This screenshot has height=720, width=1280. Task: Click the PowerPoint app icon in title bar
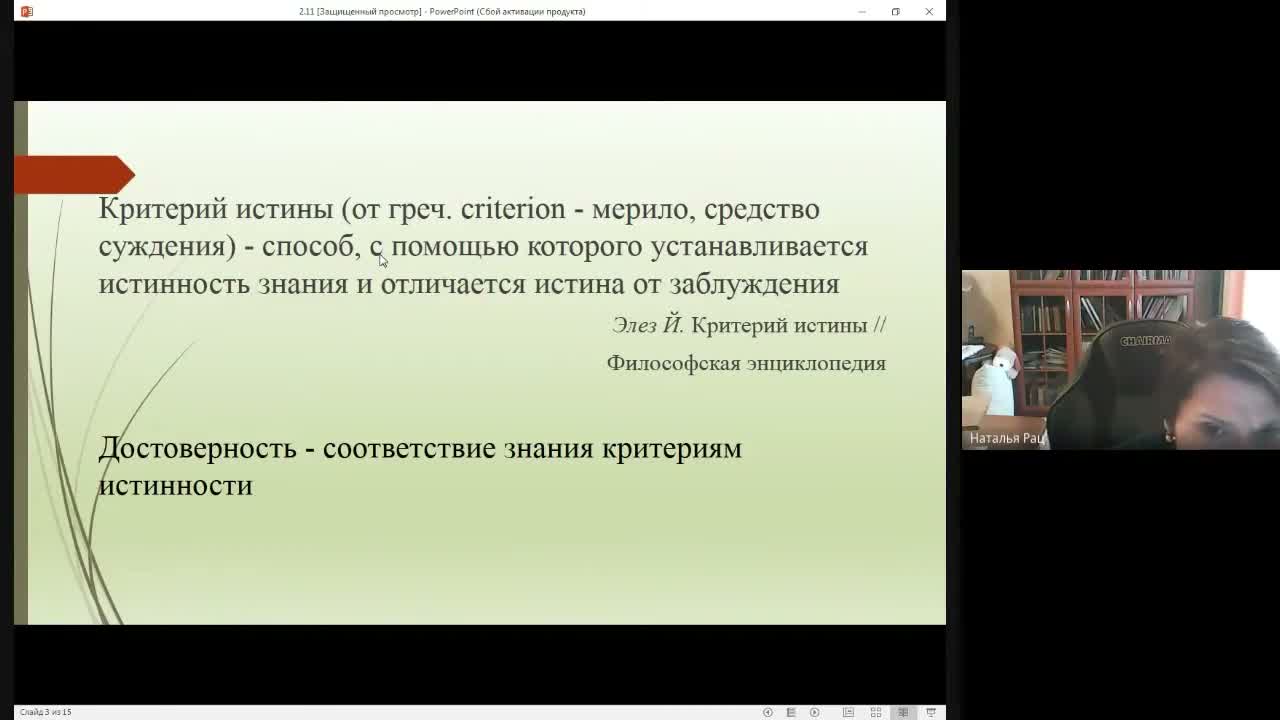[26, 11]
